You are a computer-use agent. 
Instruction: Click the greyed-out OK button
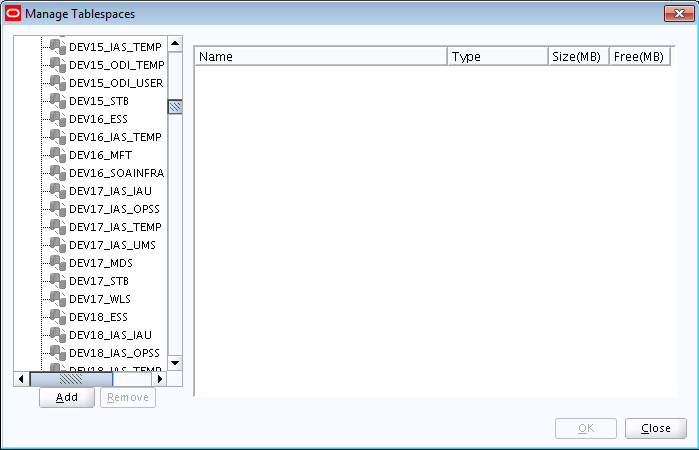(586, 428)
